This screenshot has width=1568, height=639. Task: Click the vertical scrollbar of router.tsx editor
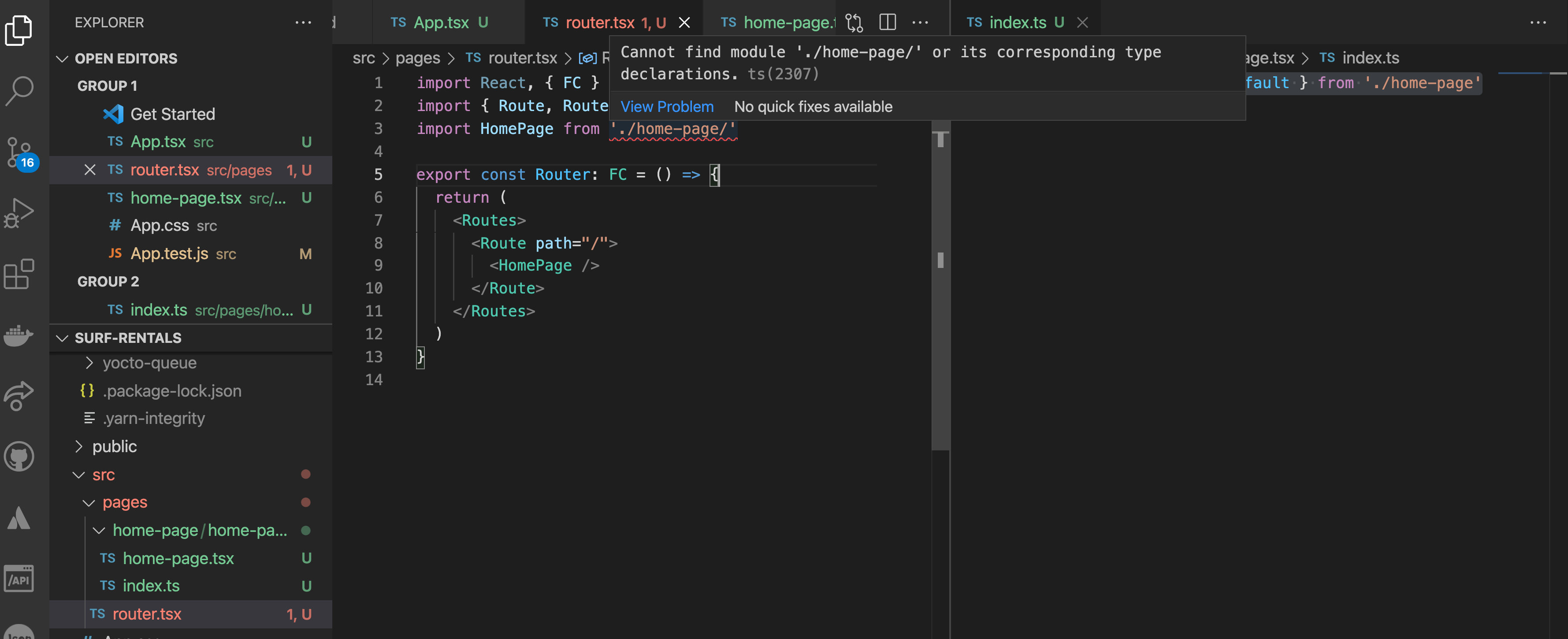point(940,286)
